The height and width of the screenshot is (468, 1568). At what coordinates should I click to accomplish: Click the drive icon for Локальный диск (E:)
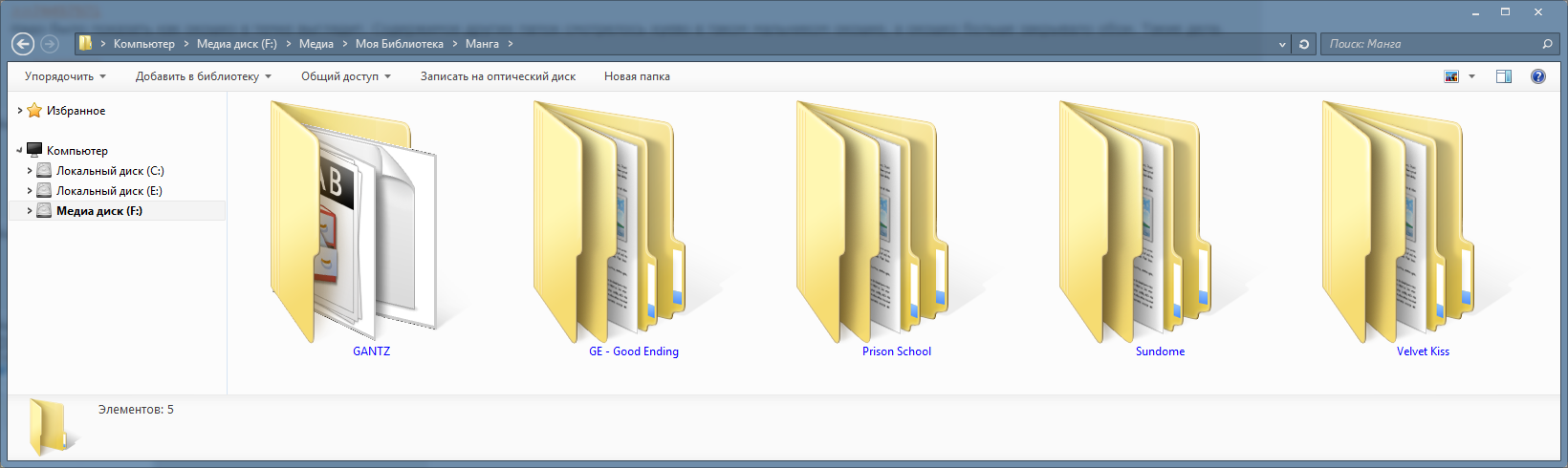[x=44, y=191]
